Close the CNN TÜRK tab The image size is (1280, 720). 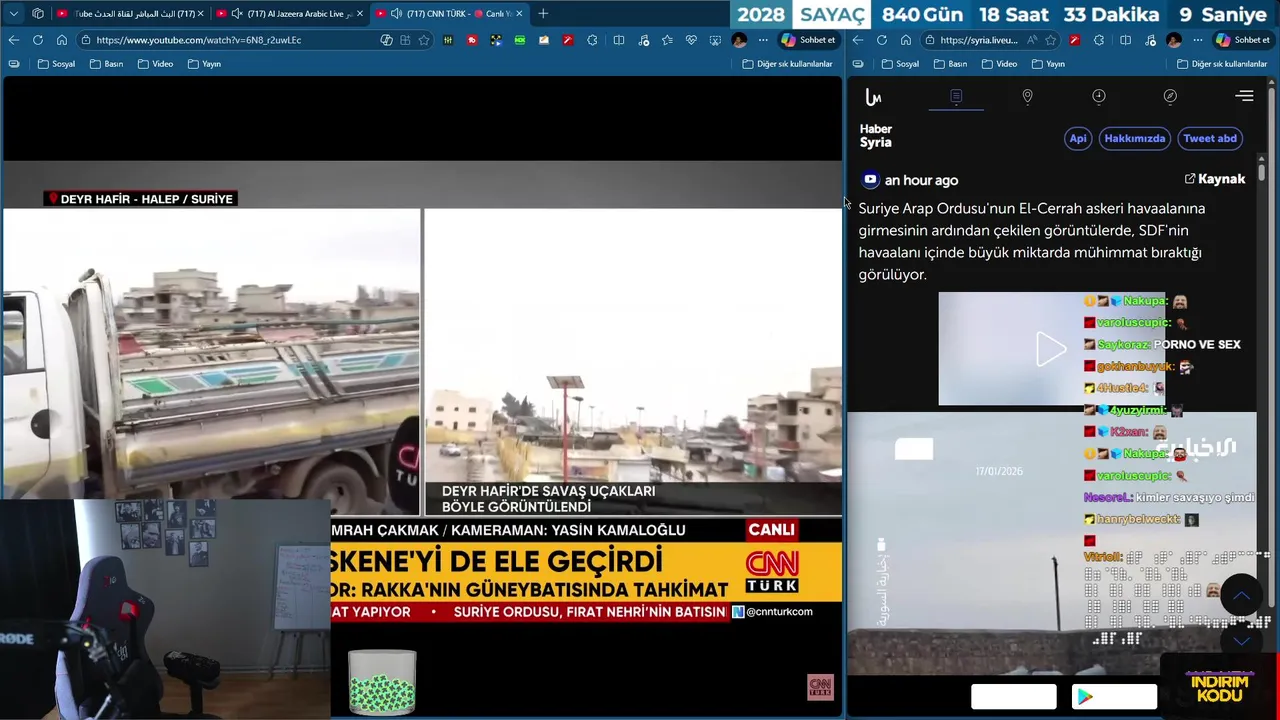coord(519,13)
